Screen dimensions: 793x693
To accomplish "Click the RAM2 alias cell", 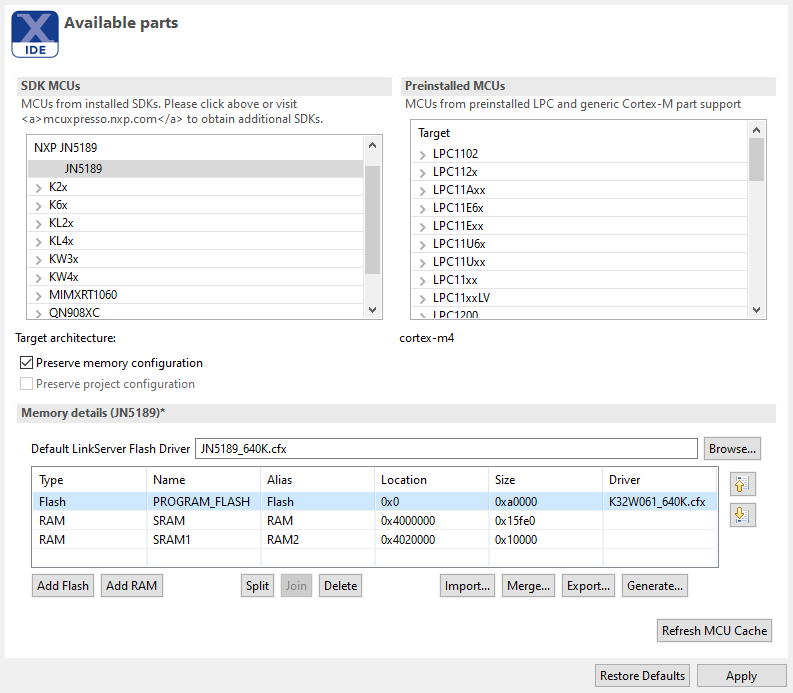I will click(x=318, y=540).
